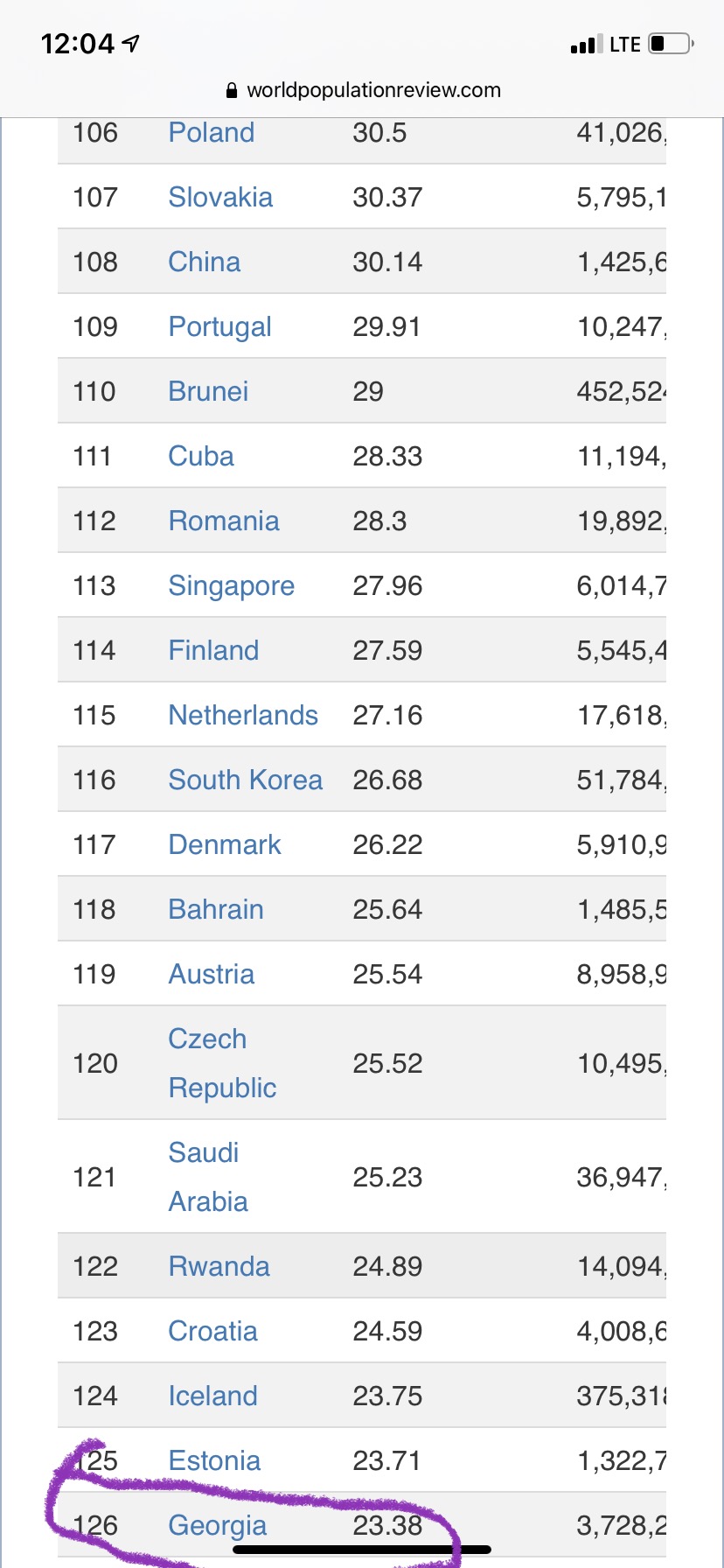Image resolution: width=724 pixels, height=1568 pixels.
Task: Select the Czech Republic link
Action: pyautogui.click(x=222, y=1063)
